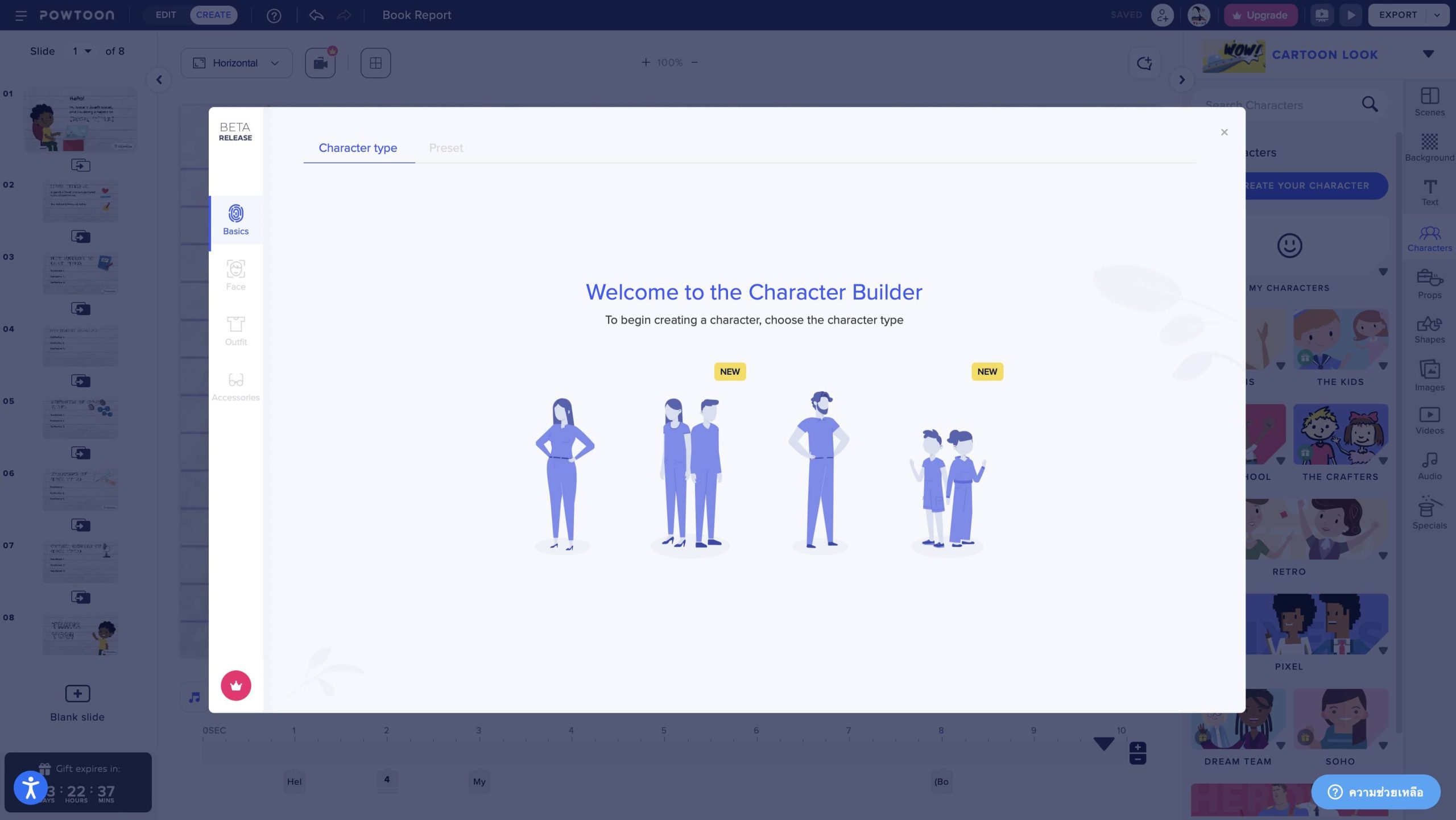
Task: Expand the Cartoon Look style dropdown
Action: [1428, 55]
